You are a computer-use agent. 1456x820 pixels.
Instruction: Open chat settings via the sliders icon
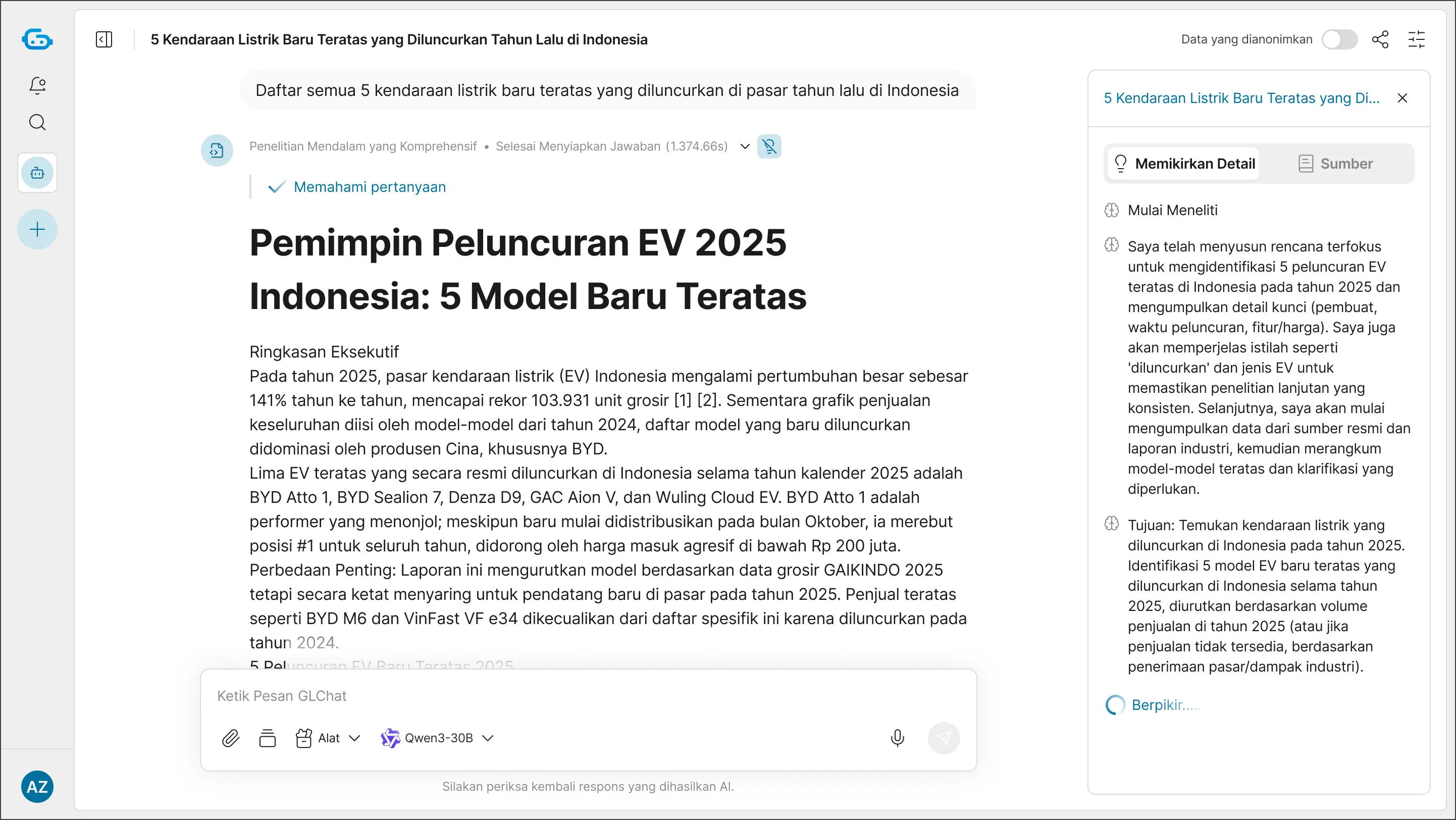point(1417,39)
